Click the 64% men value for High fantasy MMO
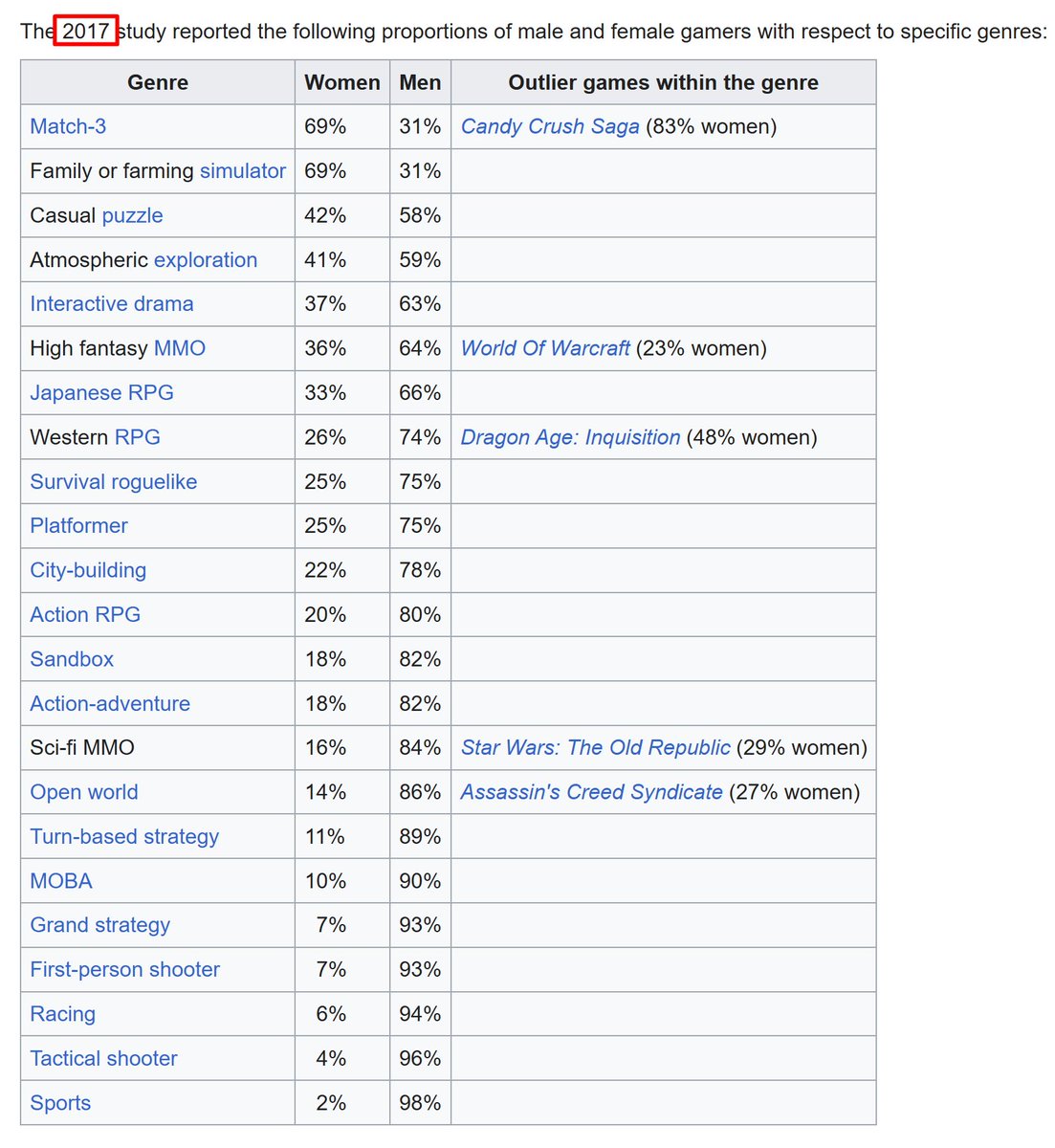The height and width of the screenshot is (1148, 1055). click(x=421, y=348)
